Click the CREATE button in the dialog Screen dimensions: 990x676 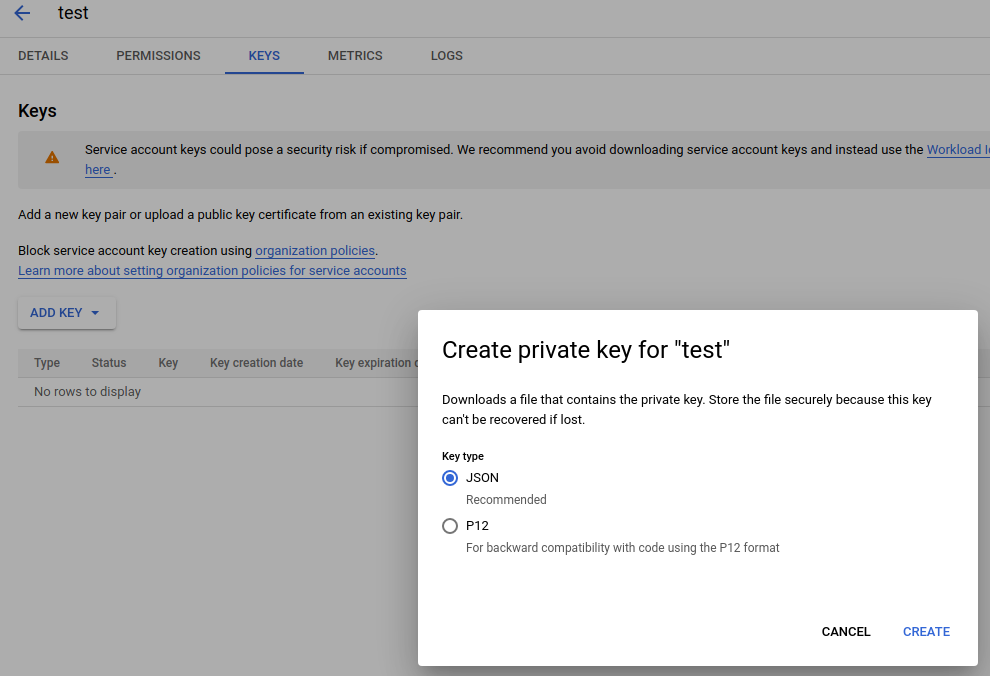[925, 631]
